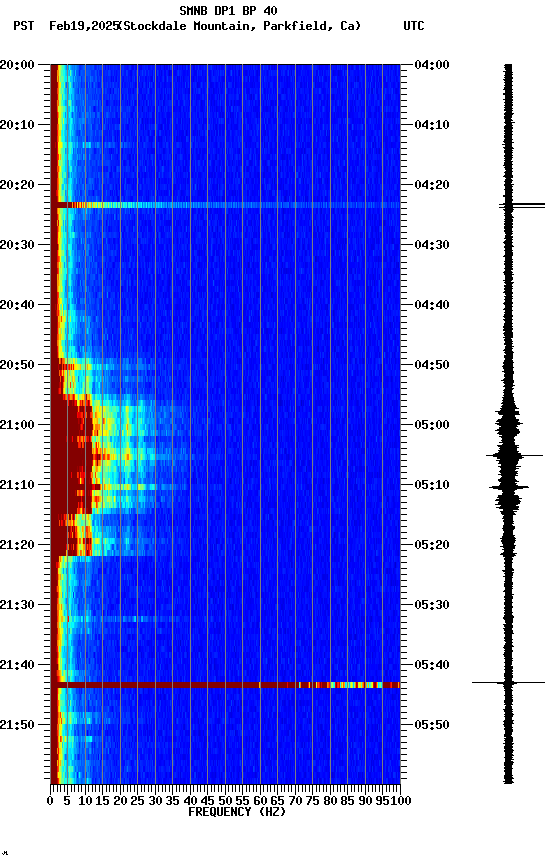Click the 50 Hz frequency axis label
The image size is (552, 864).
(225, 801)
